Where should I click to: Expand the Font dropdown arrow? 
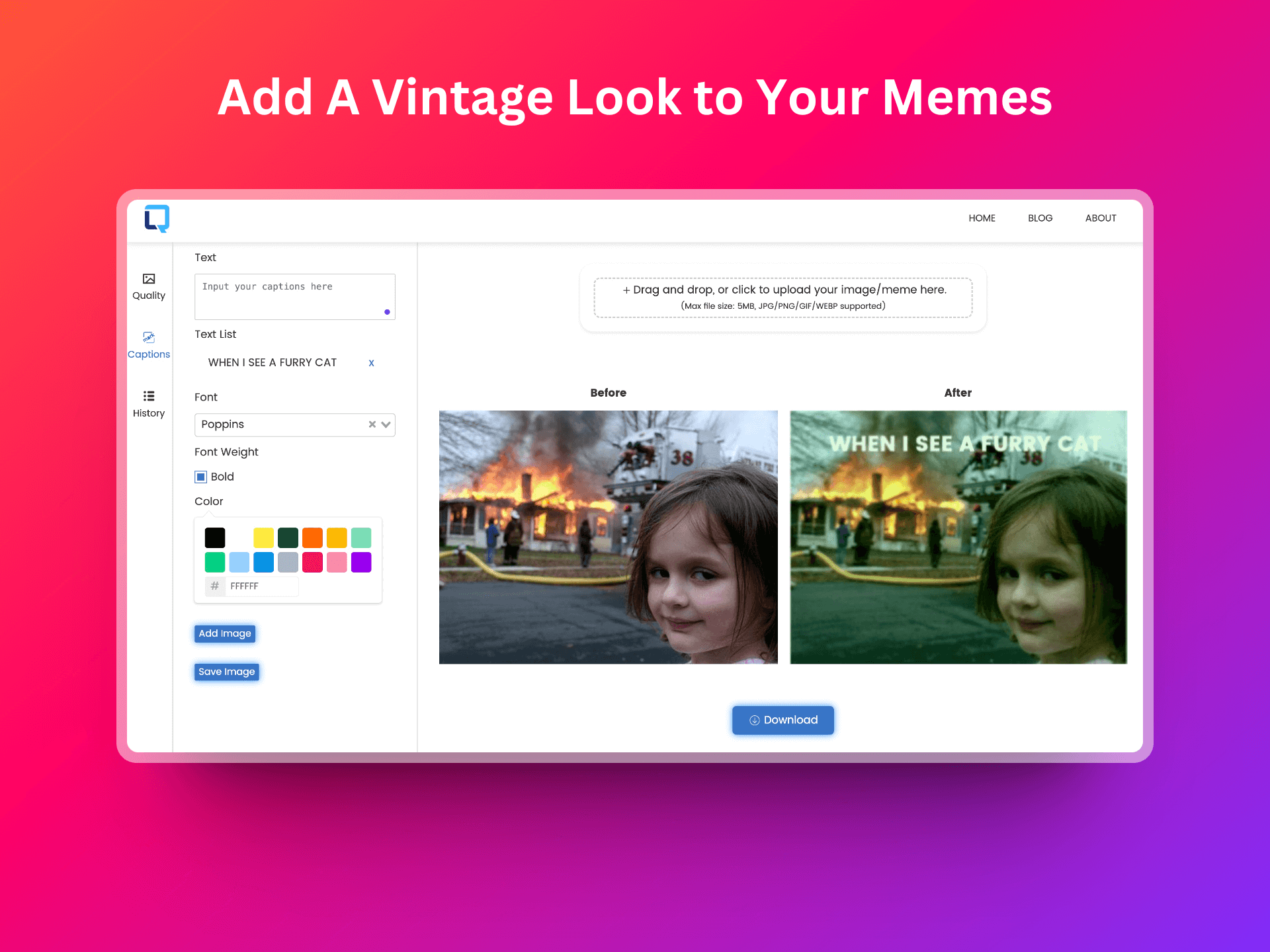[x=386, y=424]
